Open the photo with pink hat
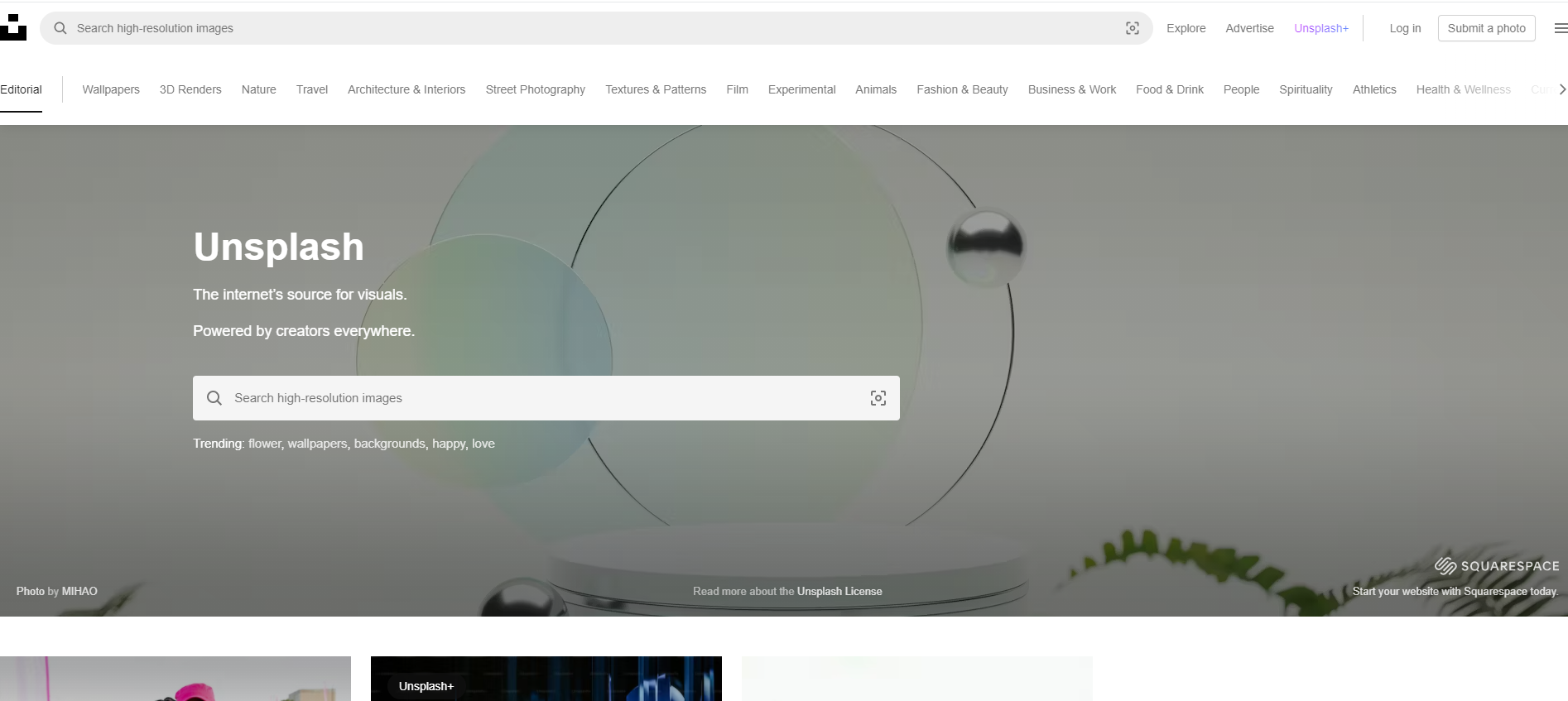Viewport: 1568px width, 701px height. [176, 679]
